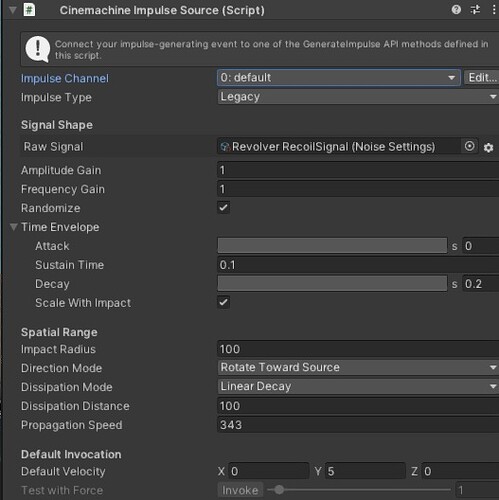
Task: Click the script icon in component header
Action: click(29, 10)
